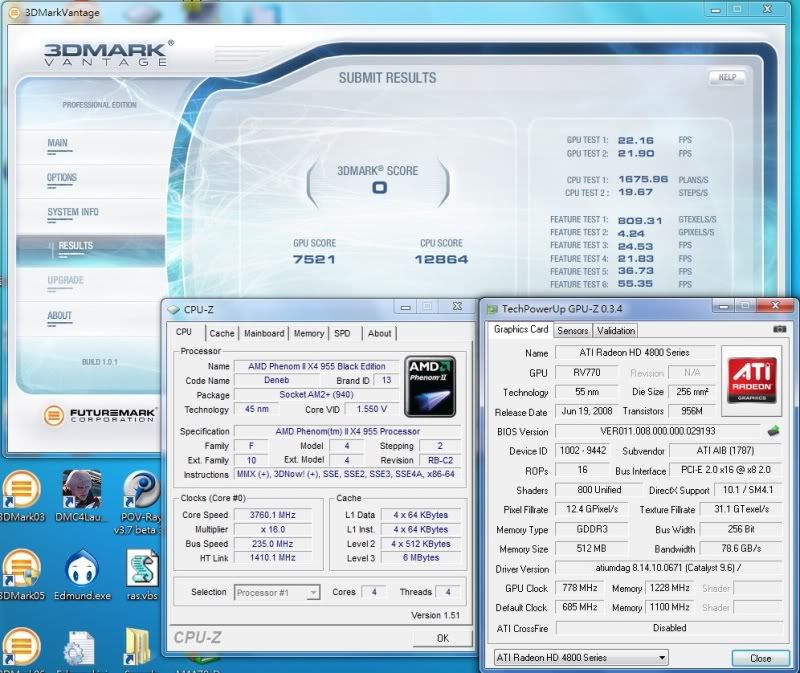Screen dimensions: 800x673
Task: Open the POV-Ray v3.7 beta shortcut
Action: (141, 503)
